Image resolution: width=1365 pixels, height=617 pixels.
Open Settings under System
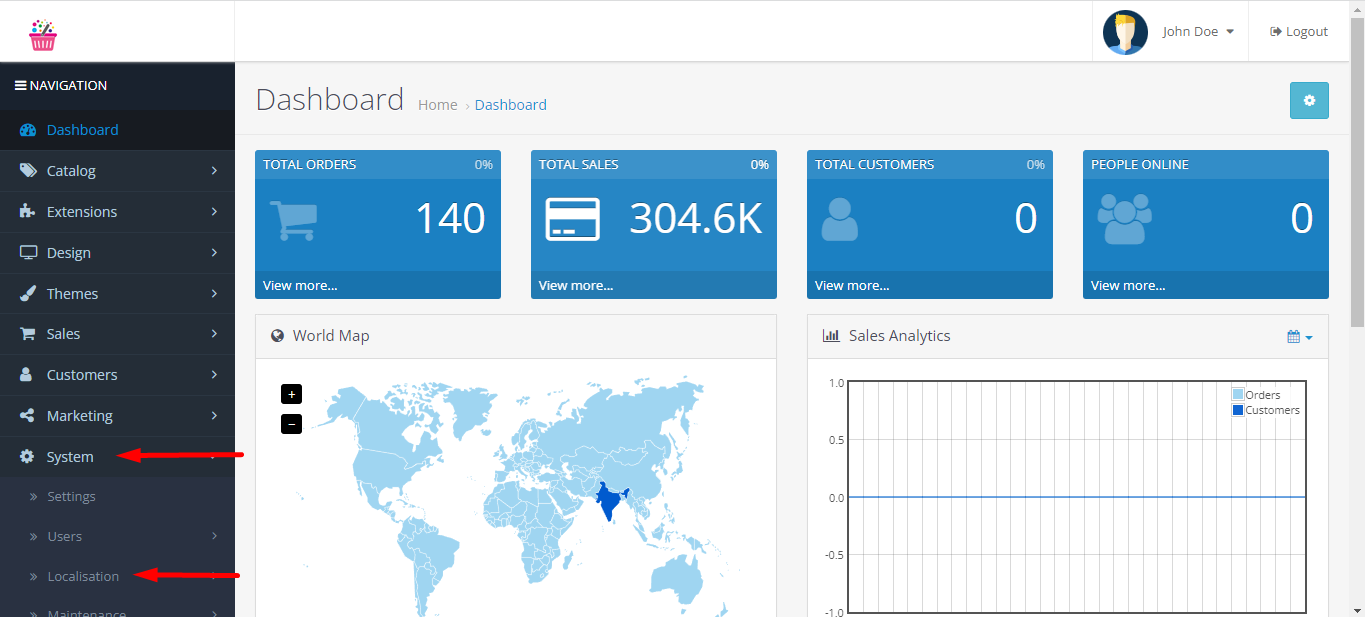click(117, 497)
